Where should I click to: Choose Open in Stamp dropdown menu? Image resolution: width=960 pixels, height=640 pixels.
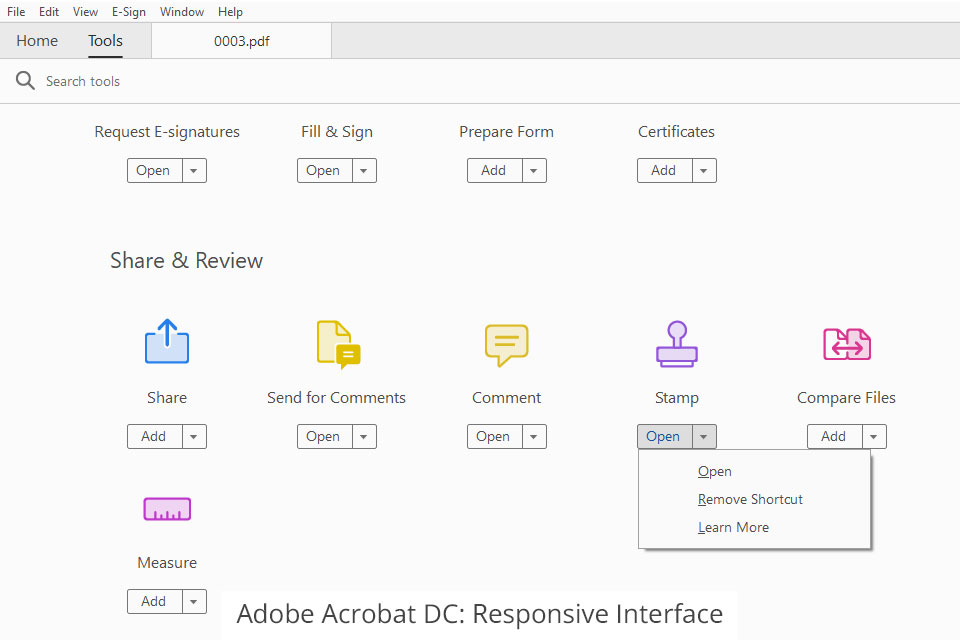pyautogui.click(x=754, y=472)
